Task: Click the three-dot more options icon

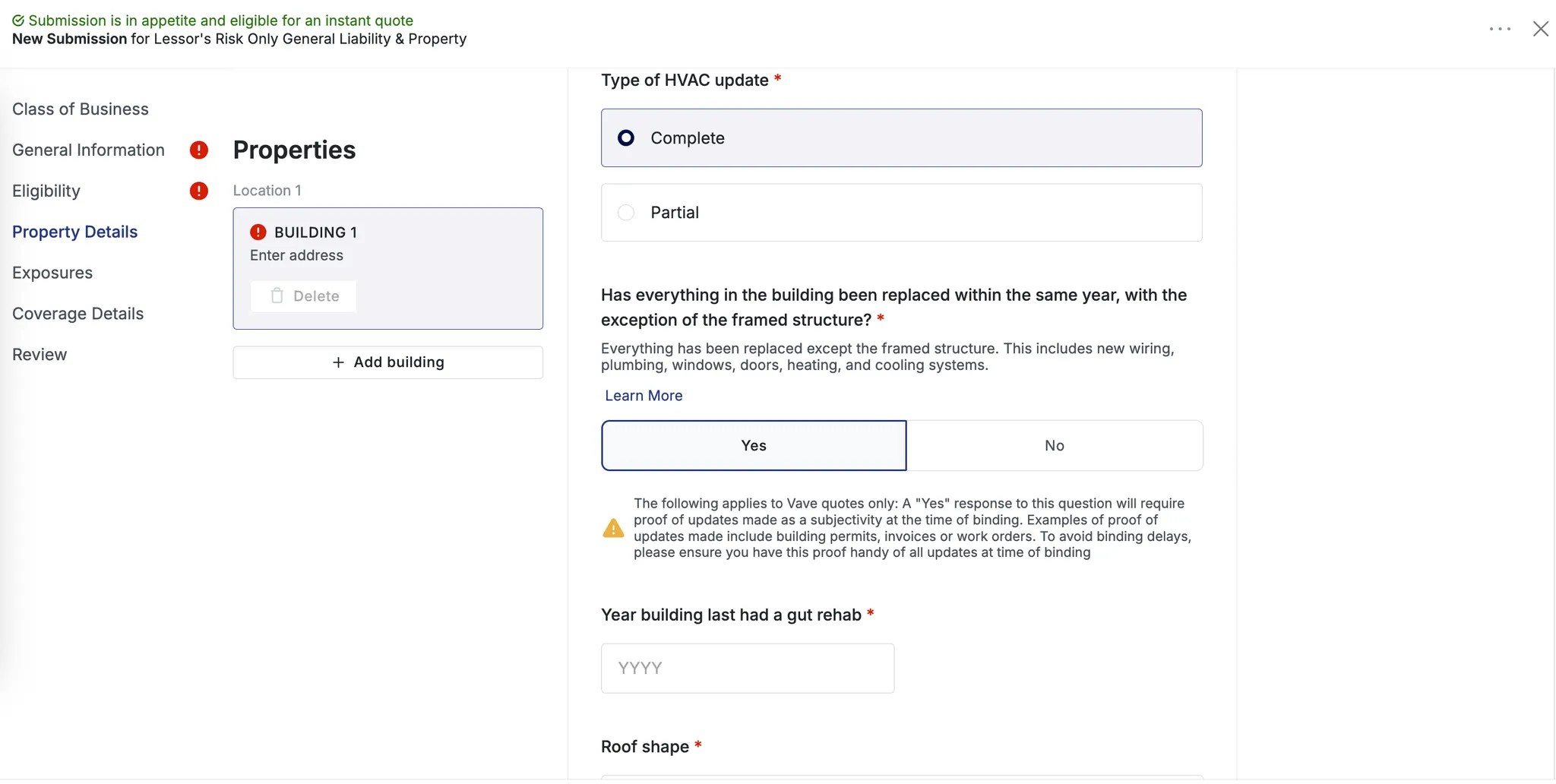Action: pos(1500,29)
